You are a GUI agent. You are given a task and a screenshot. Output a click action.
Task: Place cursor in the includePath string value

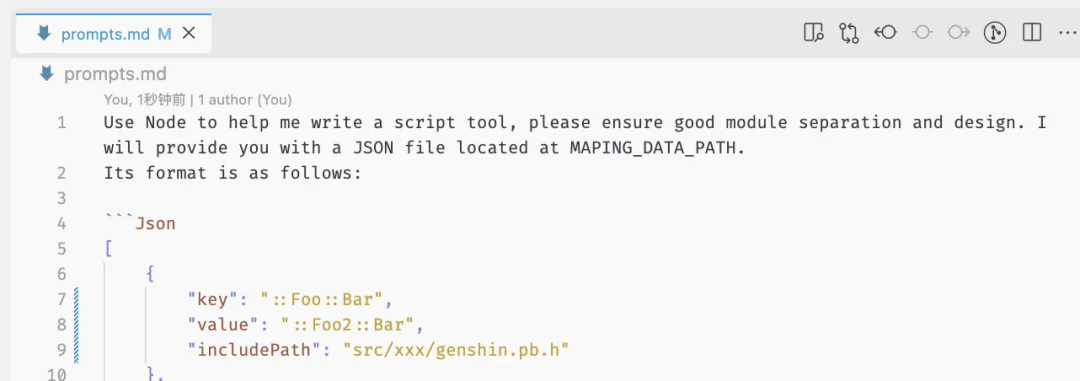[x=456, y=350]
